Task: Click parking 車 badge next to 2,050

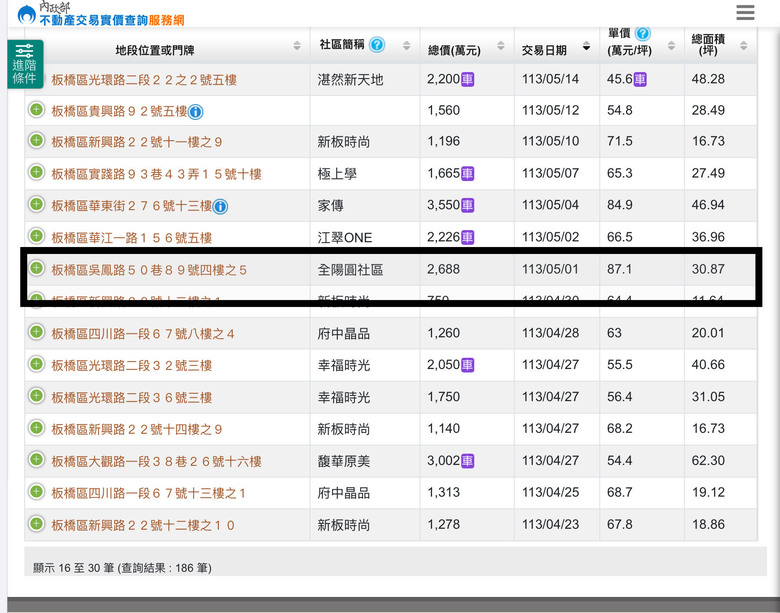Action: 467,365
